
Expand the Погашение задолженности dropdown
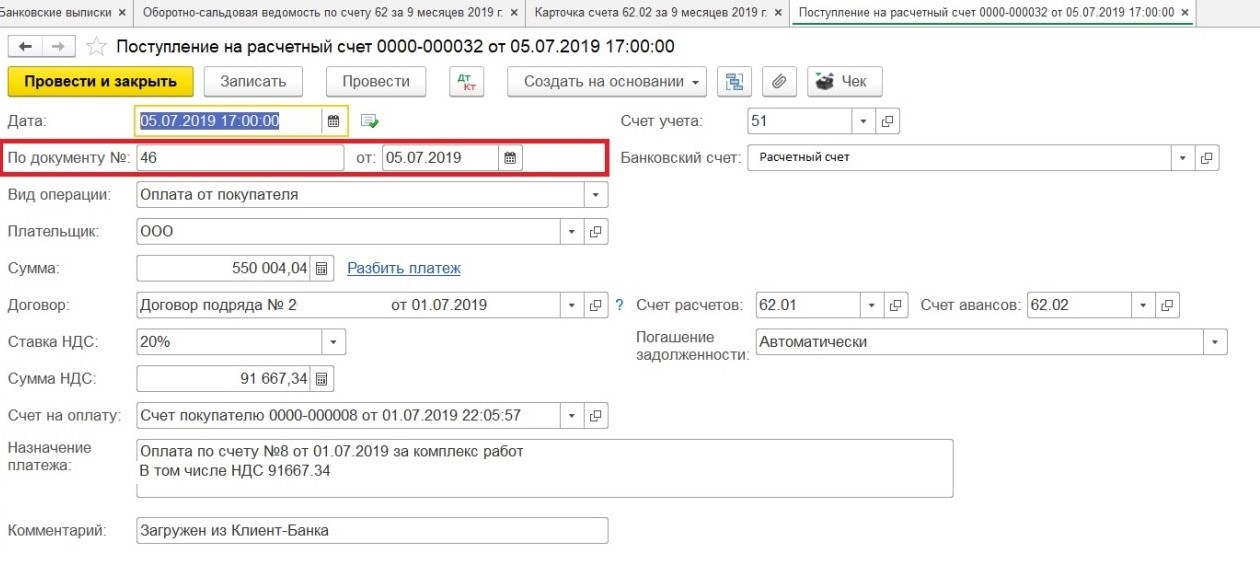click(x=1215, y=342)
